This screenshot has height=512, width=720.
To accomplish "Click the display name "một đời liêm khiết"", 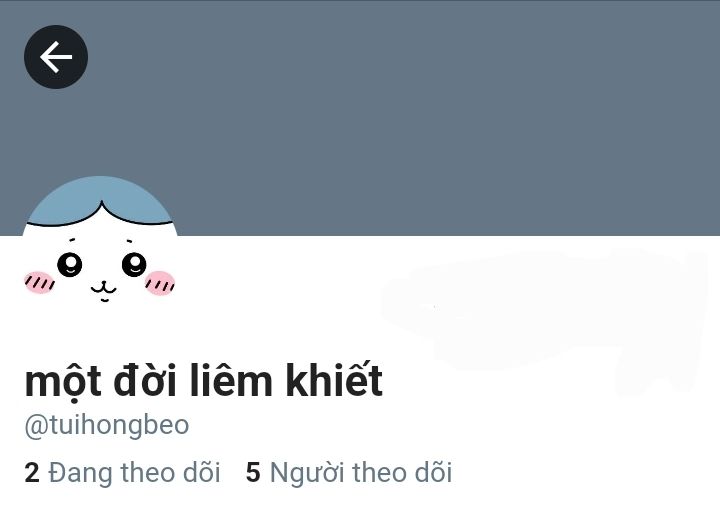I will pyautogui.click(x=203, y=380).
